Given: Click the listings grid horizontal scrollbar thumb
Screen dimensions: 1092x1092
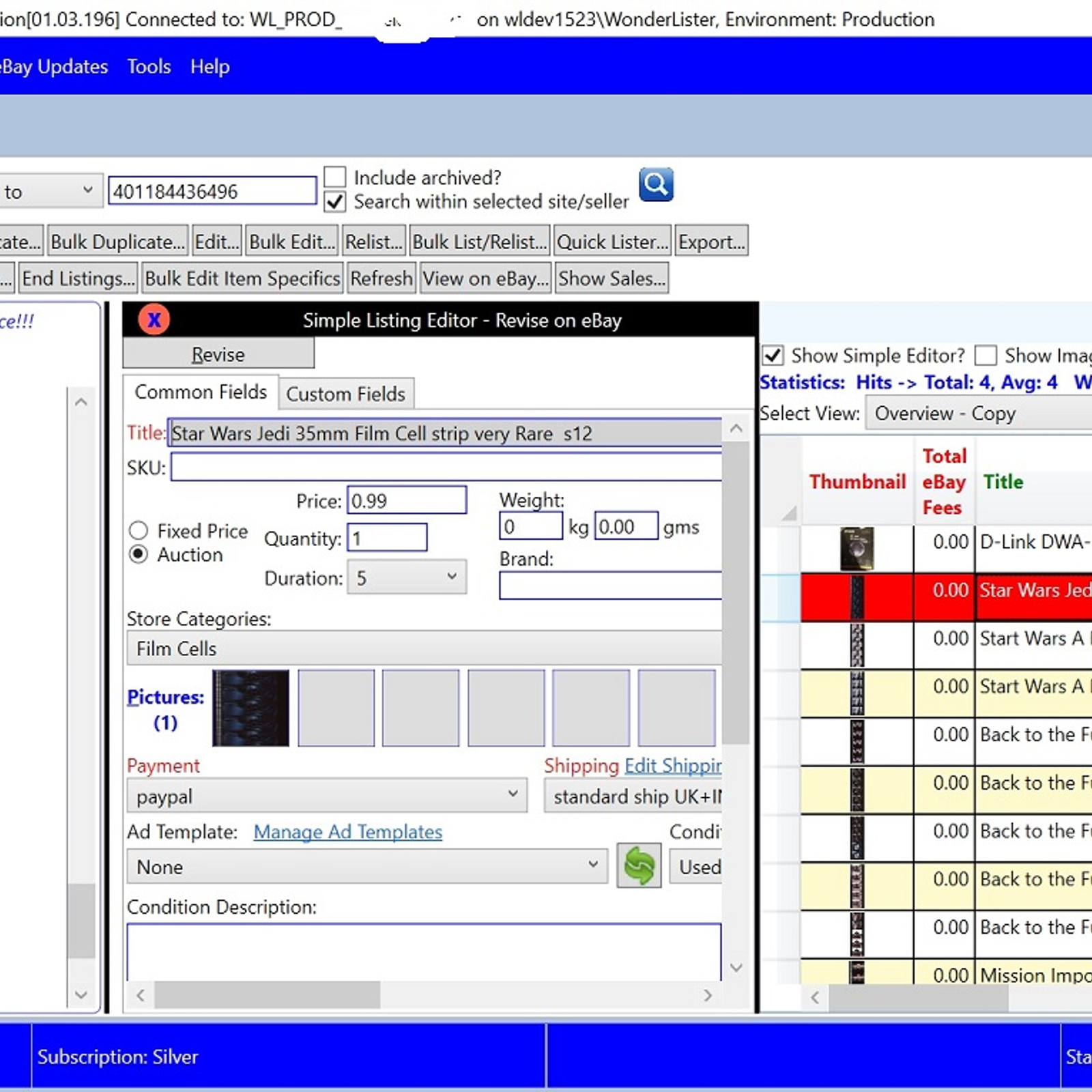Looking at the screenshot, I should [x=919, y=998].
